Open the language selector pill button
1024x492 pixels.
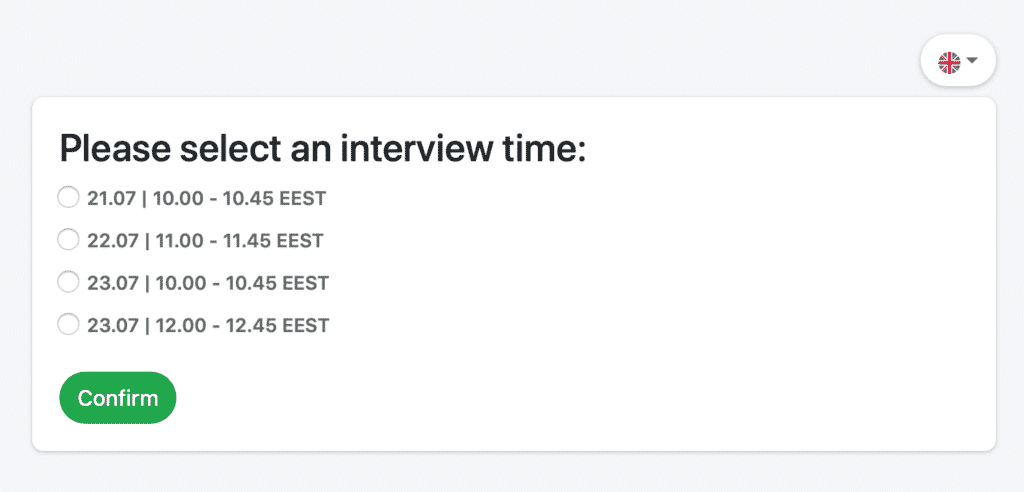(958, 61)
